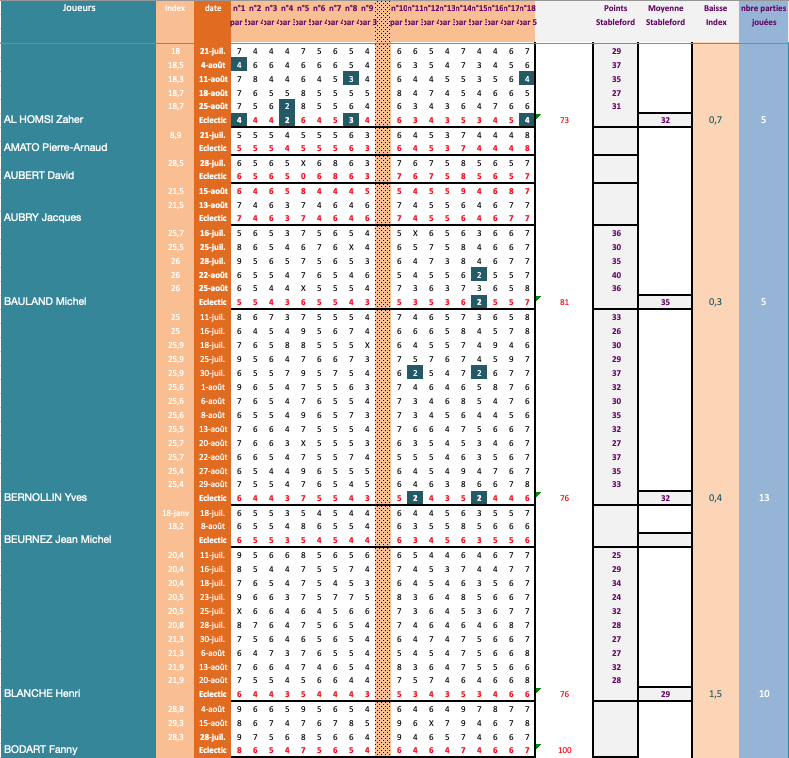Select BODART's 15-août date cell
The image size is (789, 758).
(x=213, y=723)
